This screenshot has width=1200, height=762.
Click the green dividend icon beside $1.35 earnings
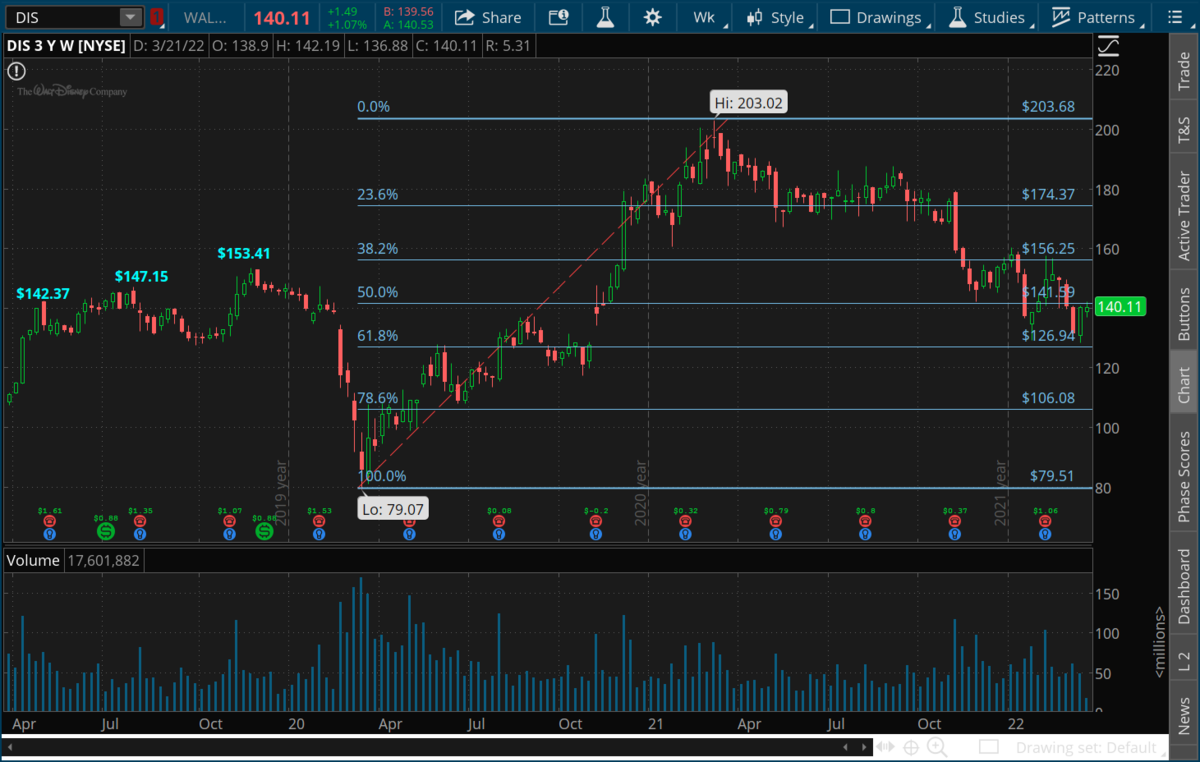coord(105,531)
